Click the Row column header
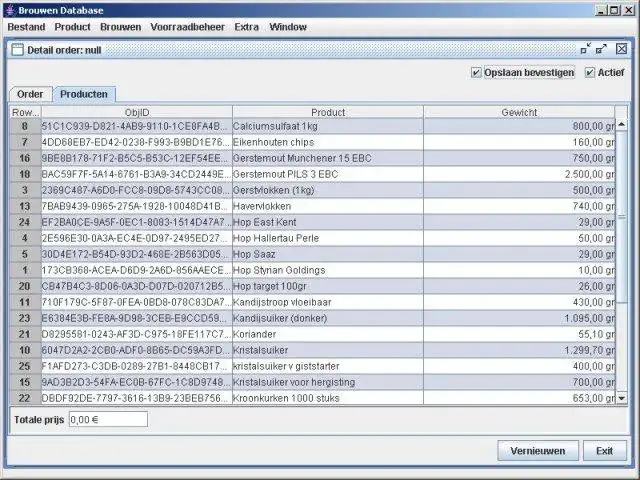640x480 pixels. point(25,112)
